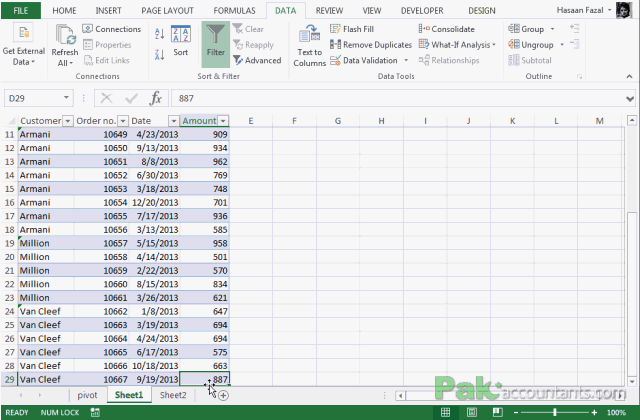
Task: Open Date column filter dropdown
Action: (x=173, y=121)
